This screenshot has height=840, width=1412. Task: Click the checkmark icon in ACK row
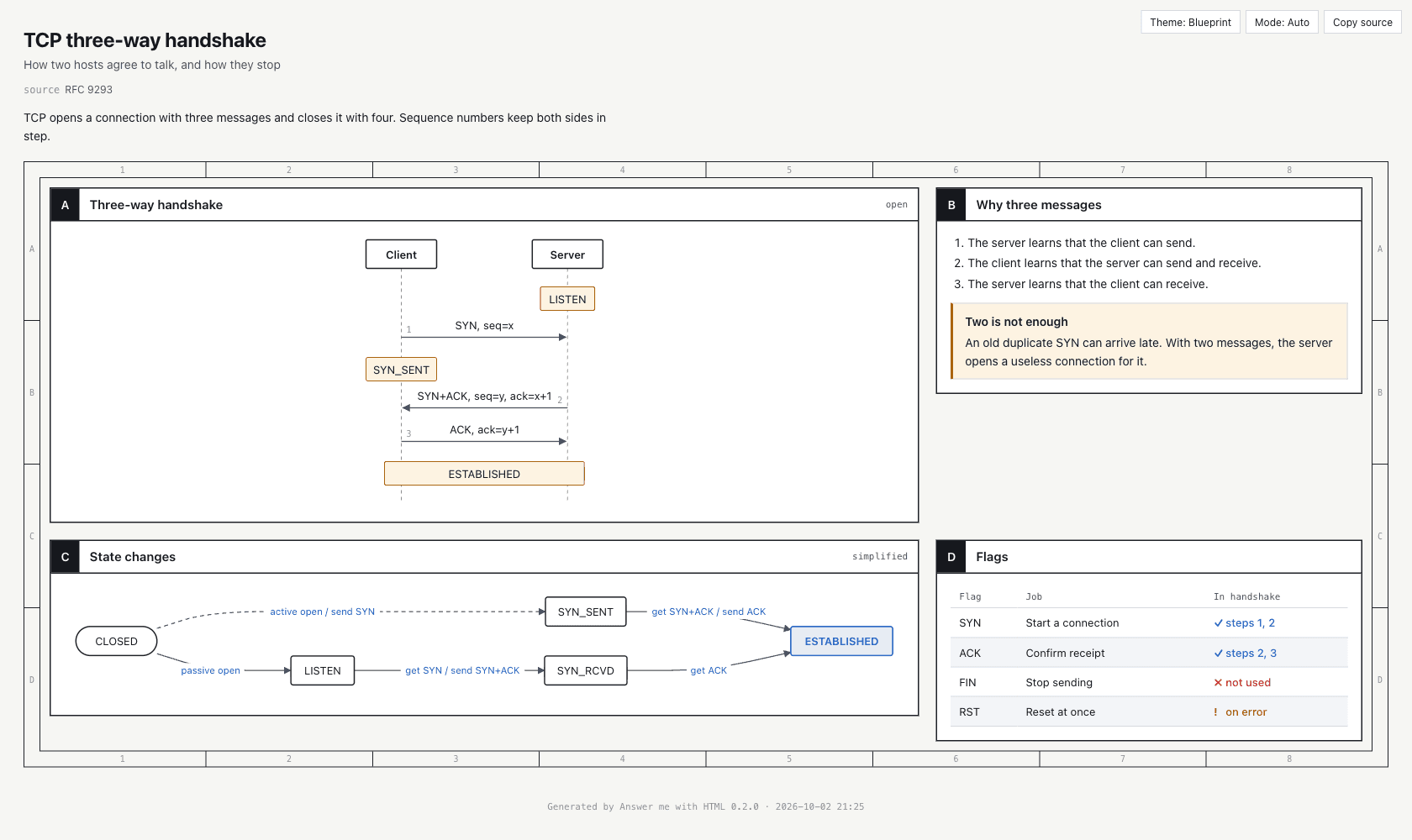click(x=1218, y=654)
